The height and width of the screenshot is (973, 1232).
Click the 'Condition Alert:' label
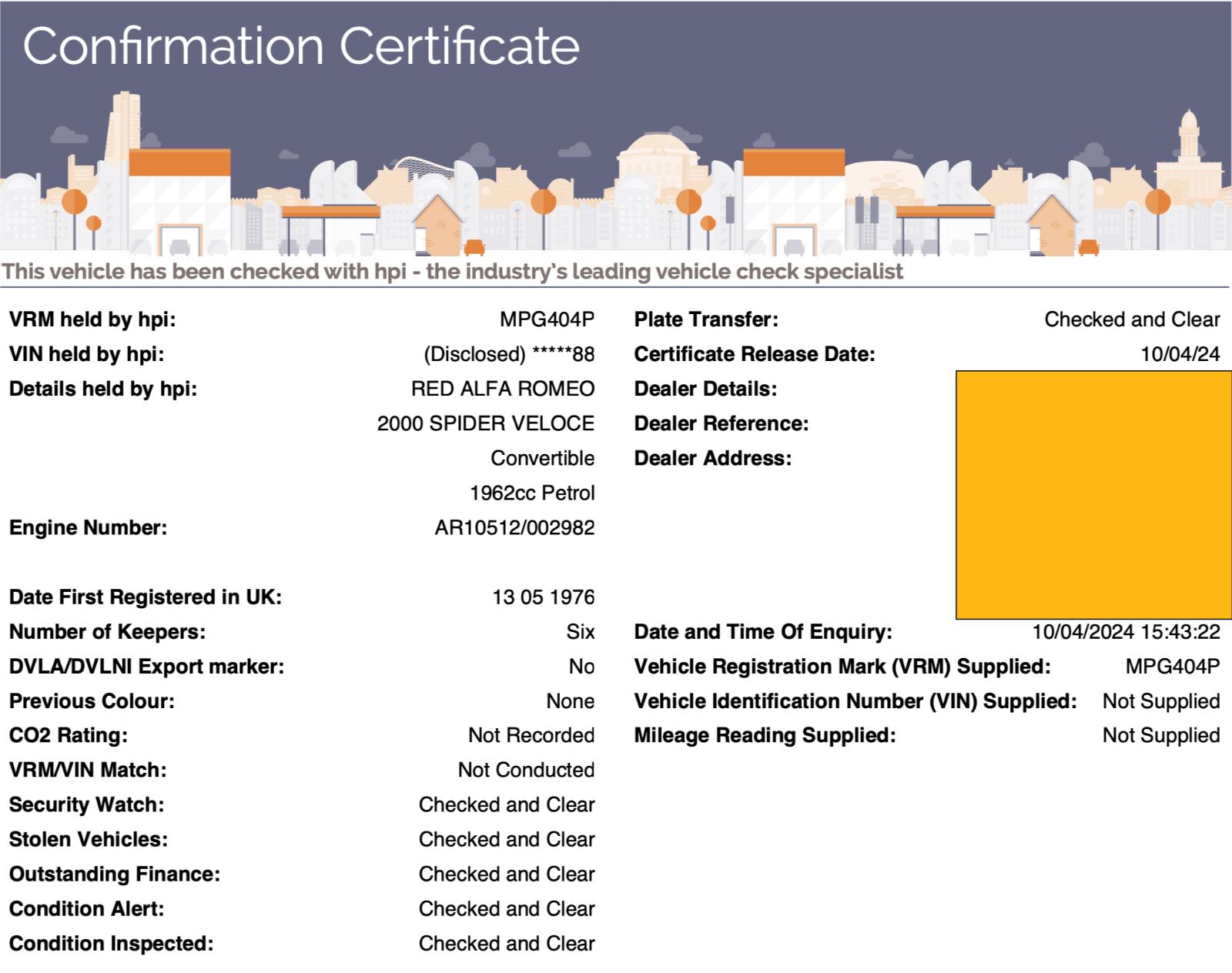click(x=87, y=909)
